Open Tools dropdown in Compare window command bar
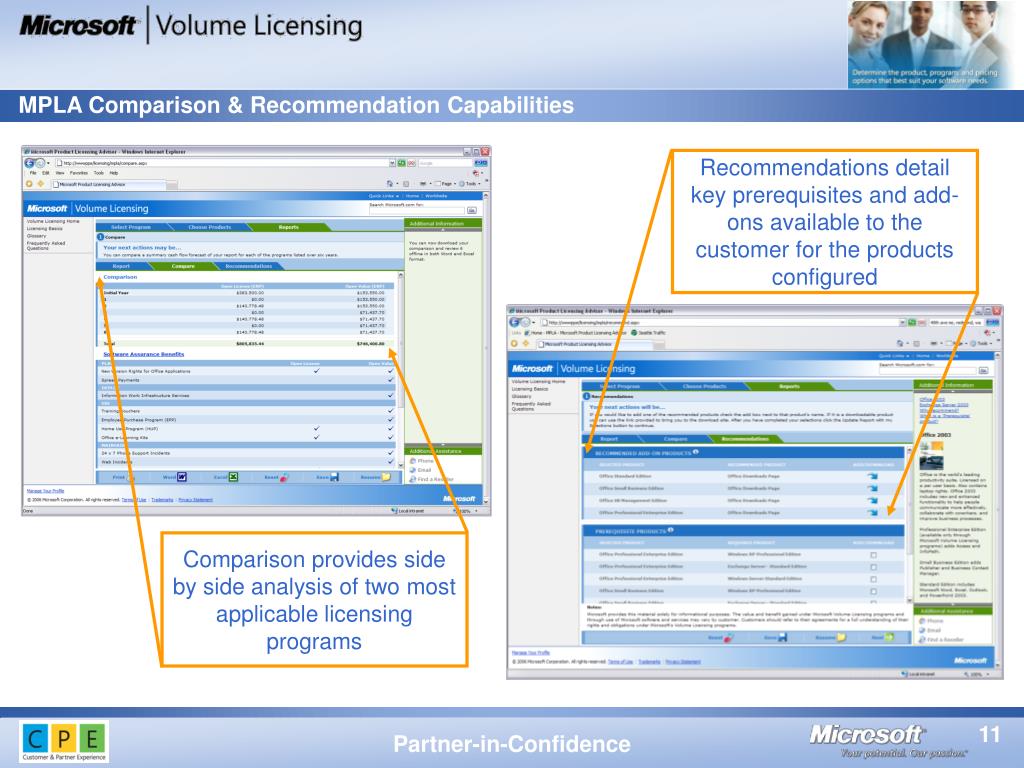Screen dimensions: 1024x768 pos(471,184)
